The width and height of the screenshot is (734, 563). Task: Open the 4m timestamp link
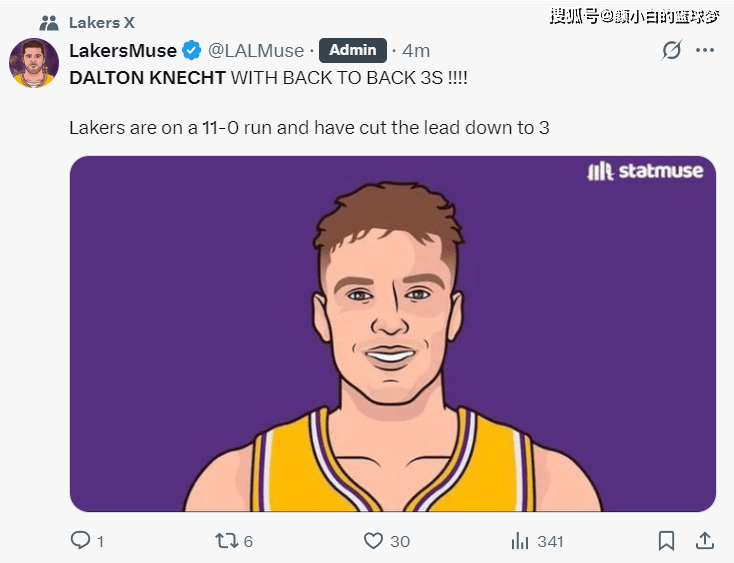[416, 50]
